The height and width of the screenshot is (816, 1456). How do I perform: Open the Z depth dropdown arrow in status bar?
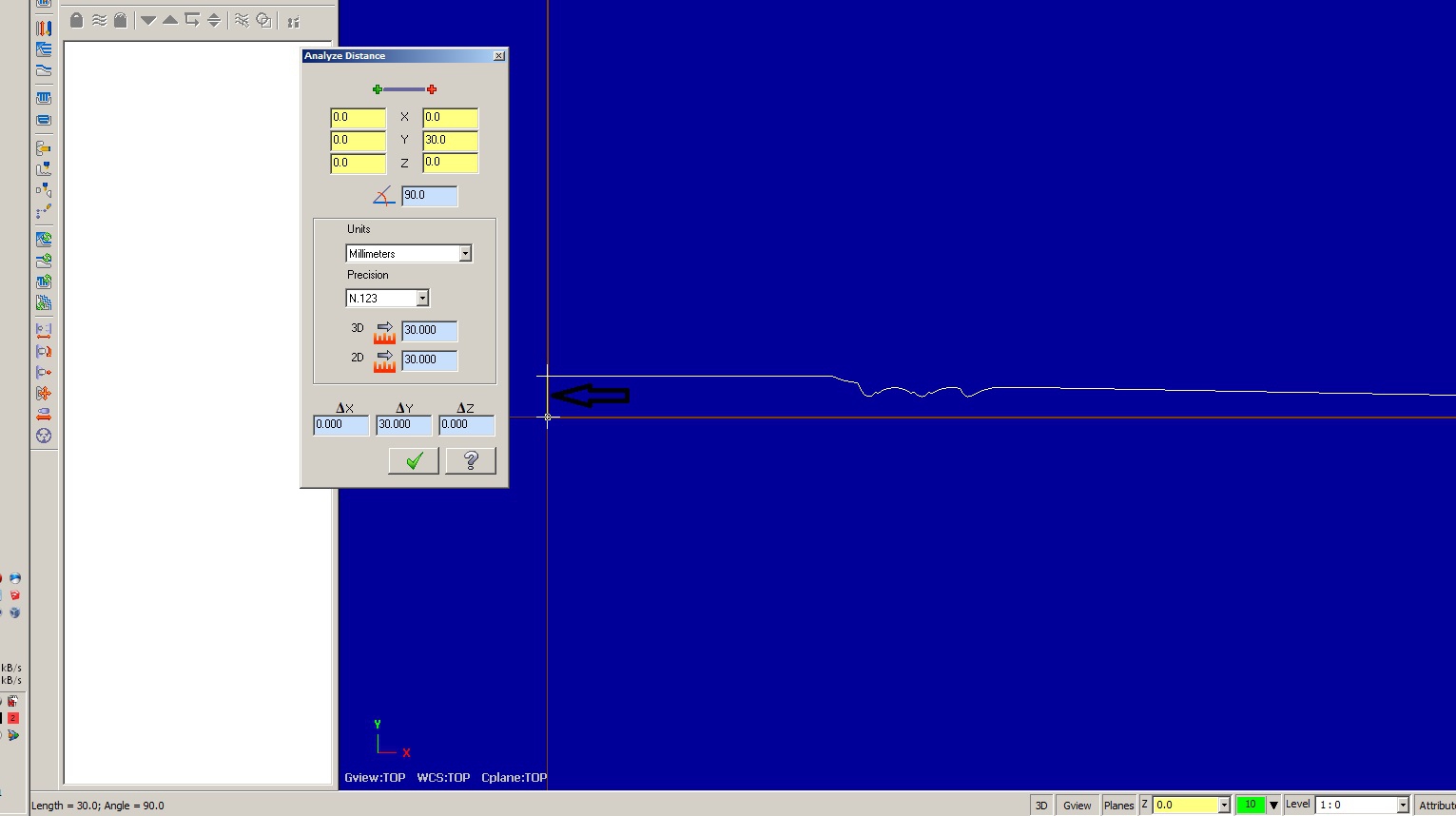tap(1224, 806)
